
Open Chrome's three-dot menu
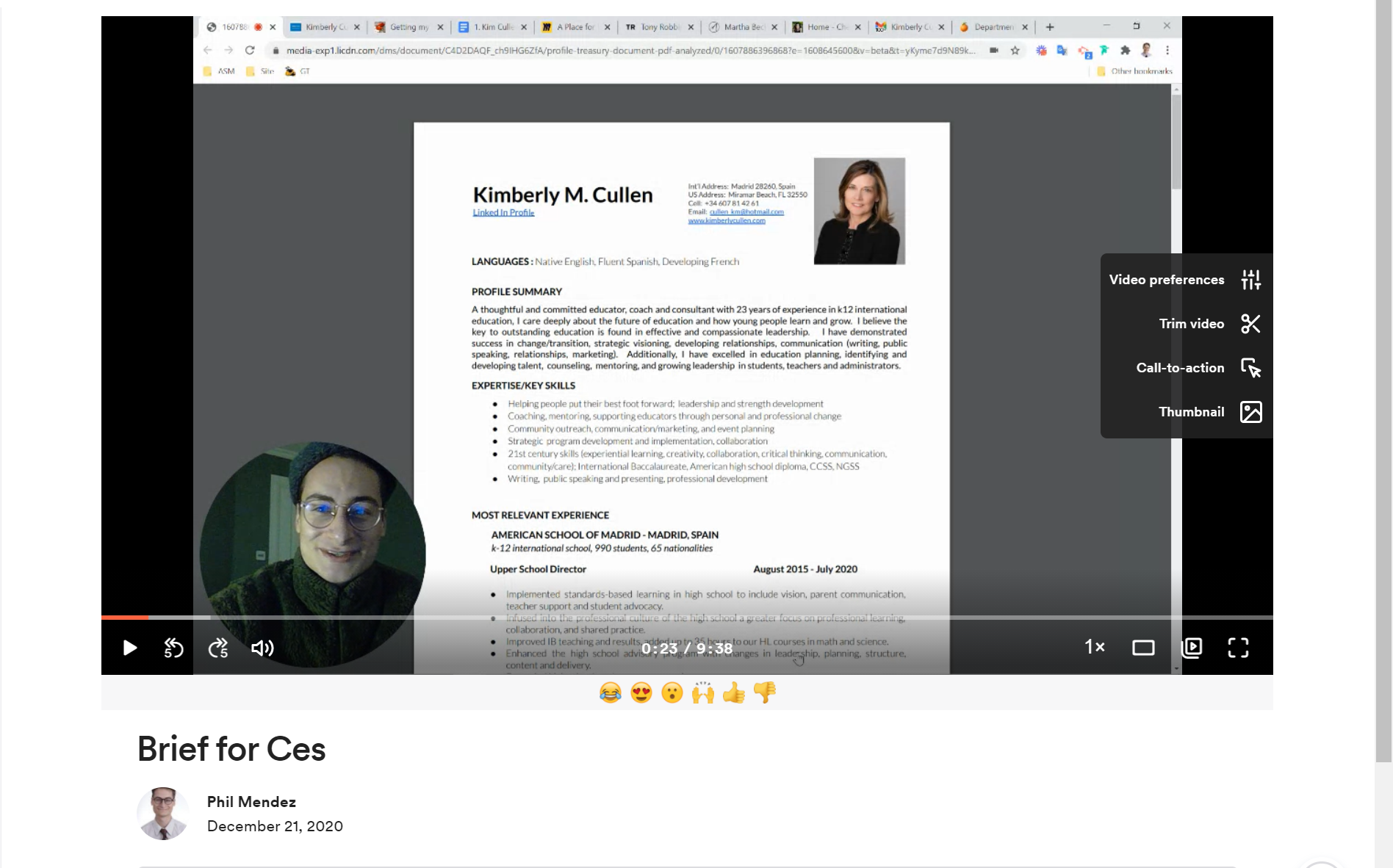click(1166, 51)
